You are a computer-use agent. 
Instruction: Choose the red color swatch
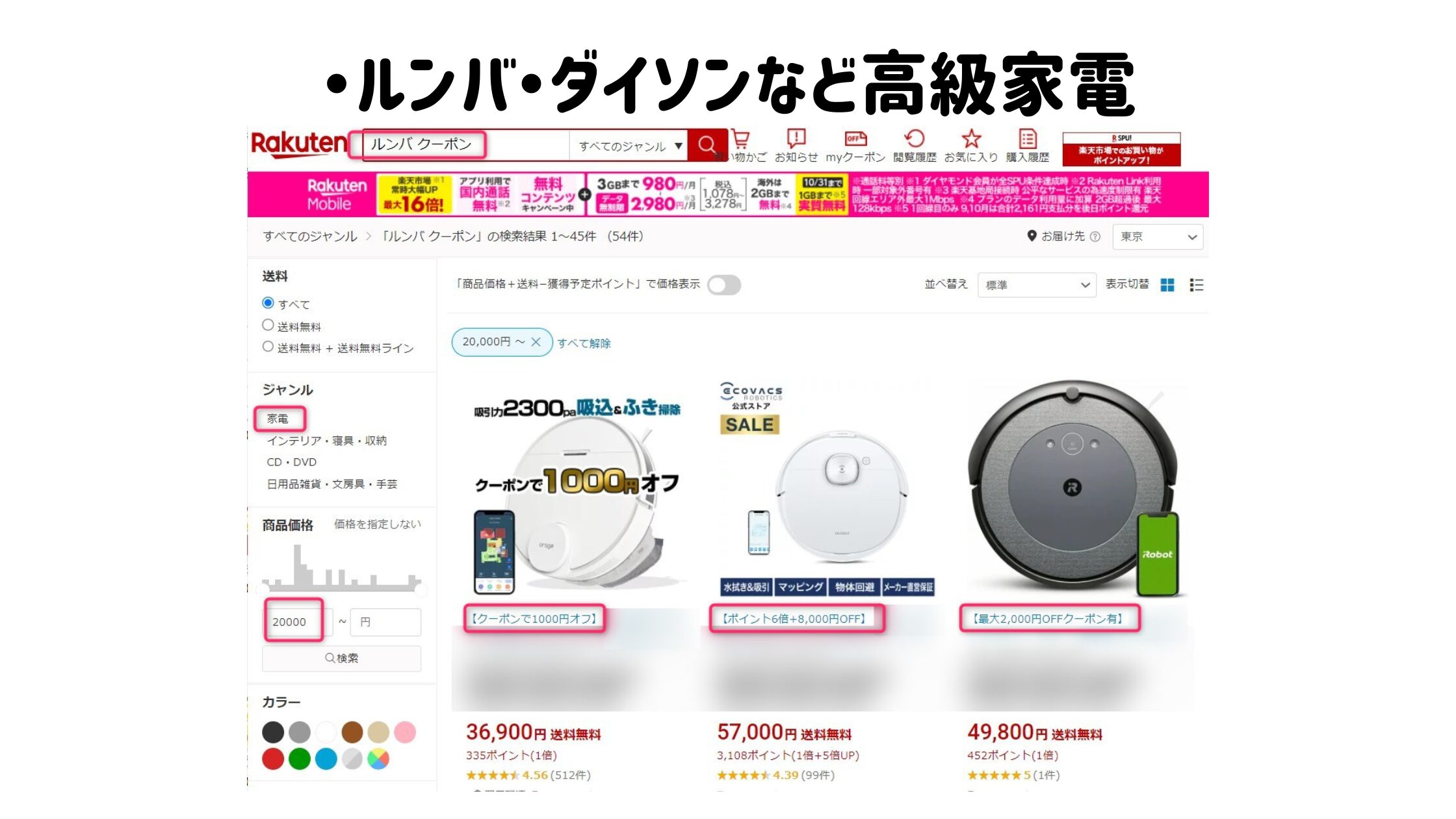273,759
